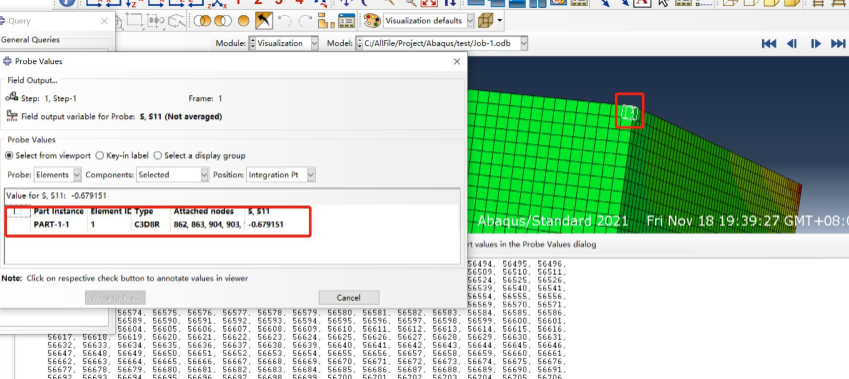Open the Components 'Selected' dropdown
This screenshot has height=379, width=849.
[172, 174]
